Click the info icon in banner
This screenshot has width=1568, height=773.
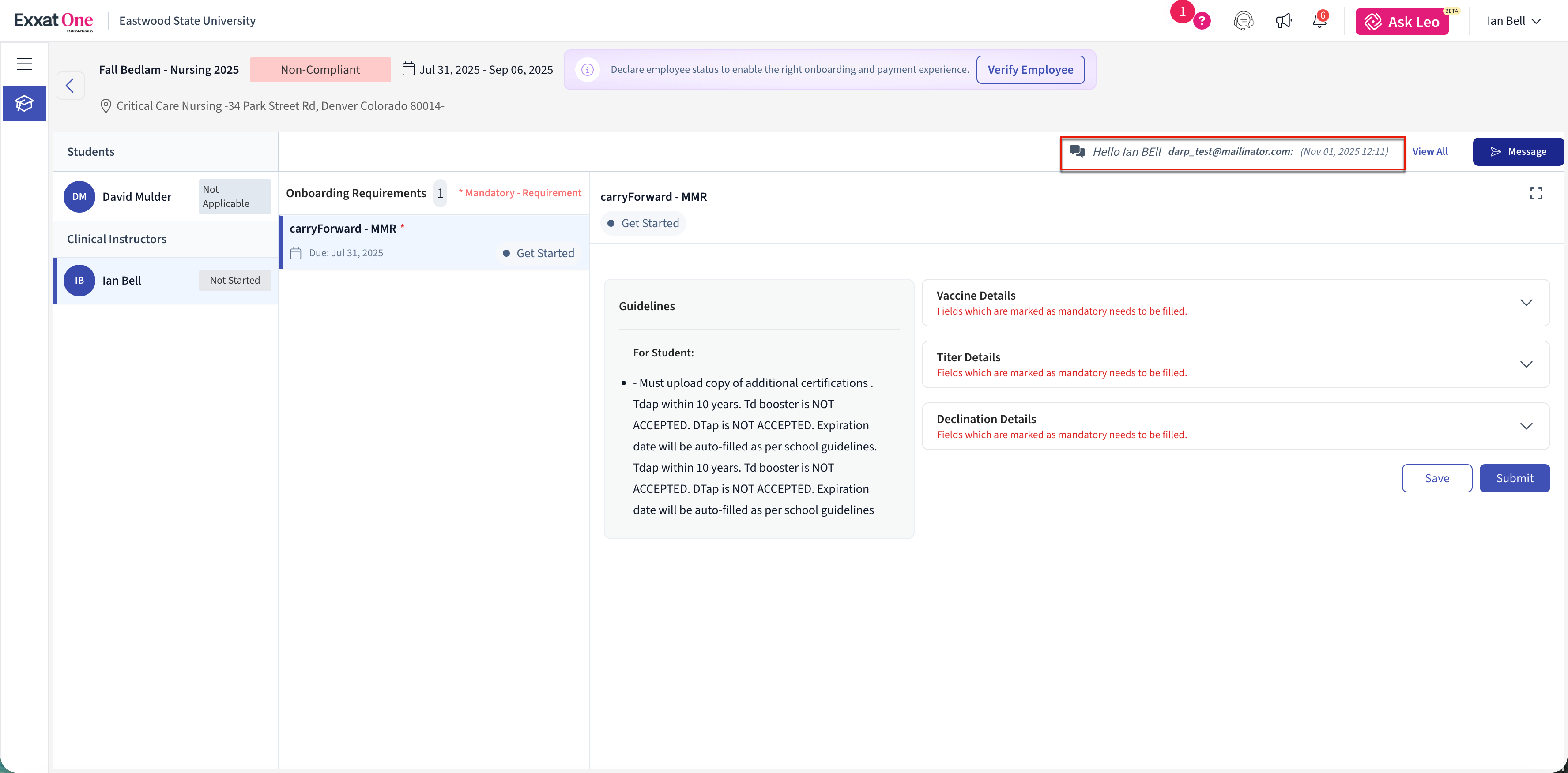tap(588, 70)
